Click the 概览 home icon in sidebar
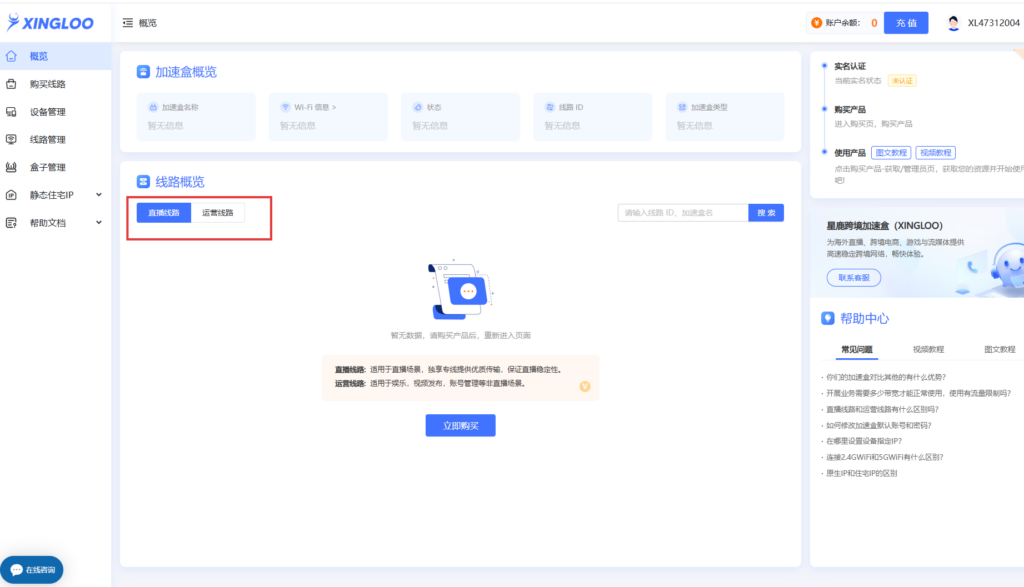1024x587 pixels. coord(11,56)
